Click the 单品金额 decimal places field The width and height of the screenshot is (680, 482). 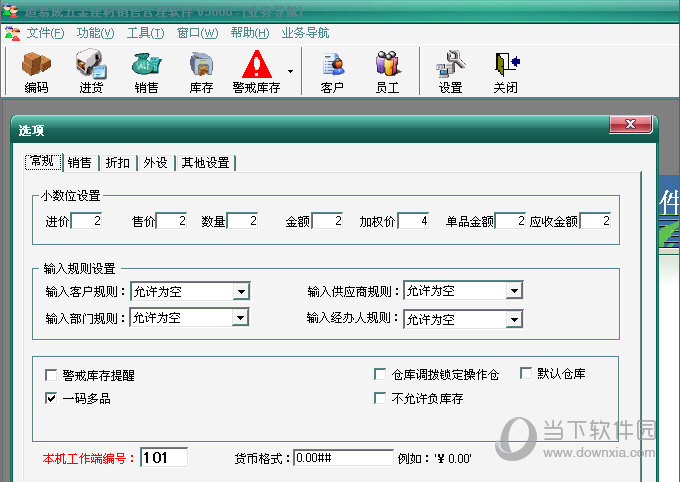click(x=510, y=221)
